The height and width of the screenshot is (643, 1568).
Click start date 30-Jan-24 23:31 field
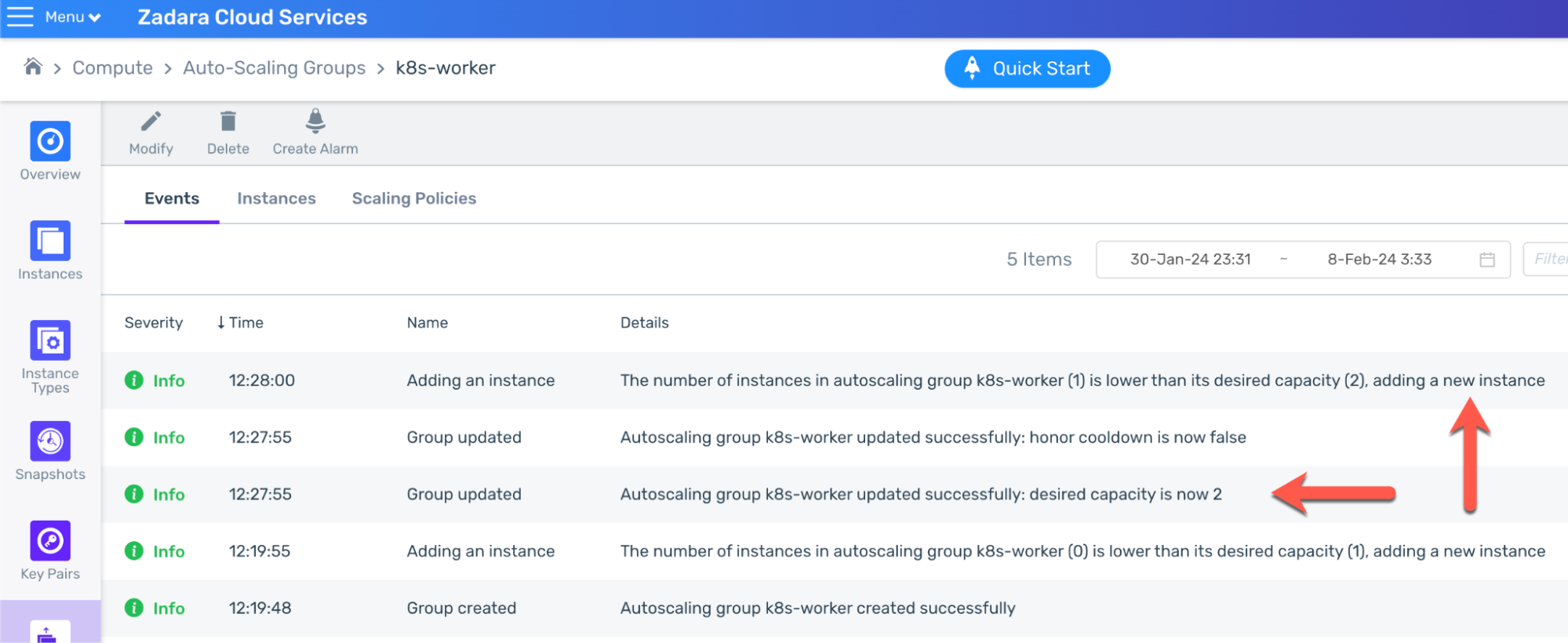tap(1190, 260)
